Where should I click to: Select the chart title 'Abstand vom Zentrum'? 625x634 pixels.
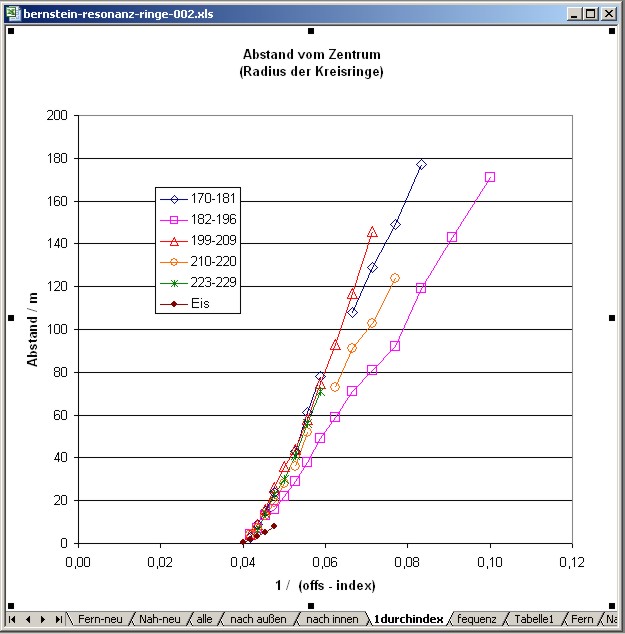[x=311, y=54]
